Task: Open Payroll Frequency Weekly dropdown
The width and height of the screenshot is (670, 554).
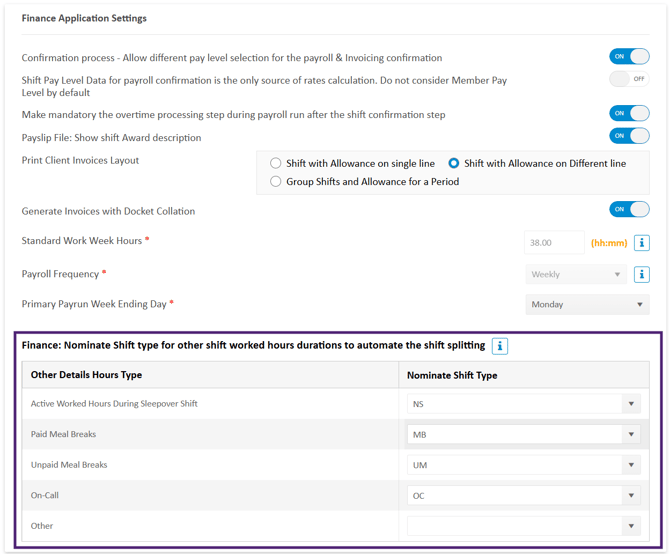Action: 576,274
